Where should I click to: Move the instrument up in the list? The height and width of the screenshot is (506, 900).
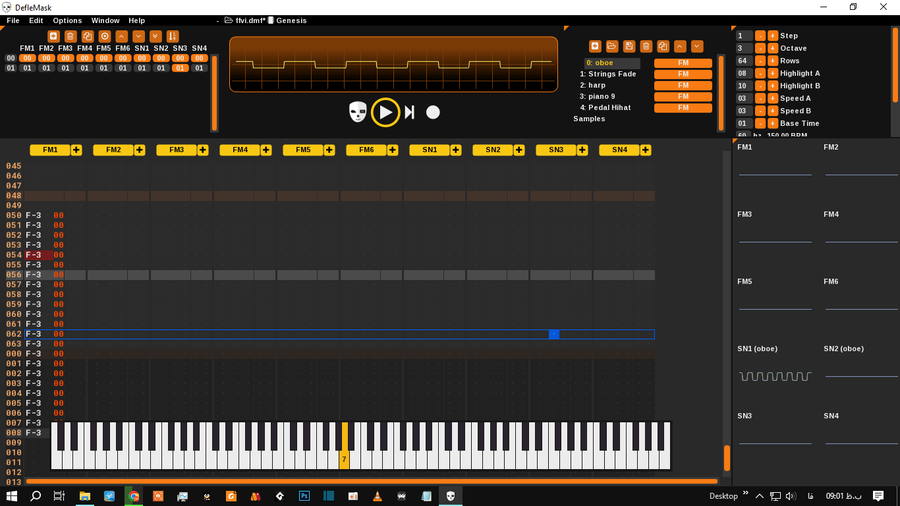(x=680, y=46)
